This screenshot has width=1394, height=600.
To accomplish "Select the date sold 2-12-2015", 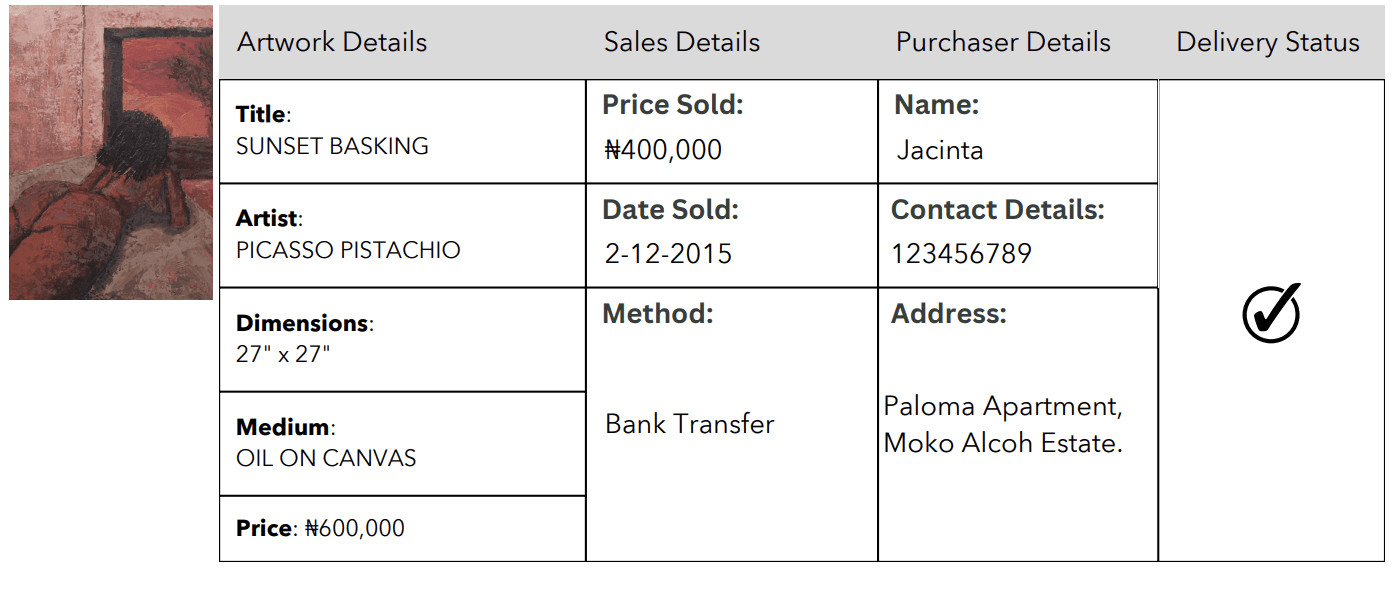I will coord(668,254).
